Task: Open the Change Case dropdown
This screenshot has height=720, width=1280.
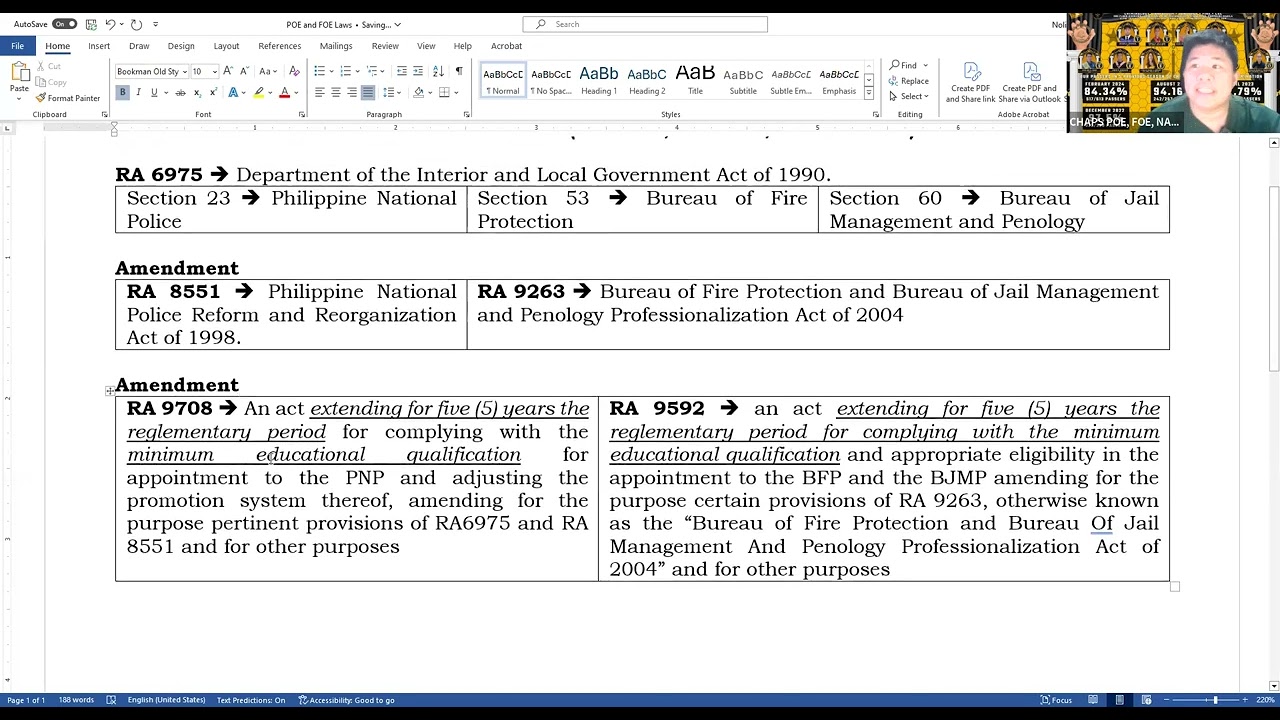Action: click(x=268, y=71)
